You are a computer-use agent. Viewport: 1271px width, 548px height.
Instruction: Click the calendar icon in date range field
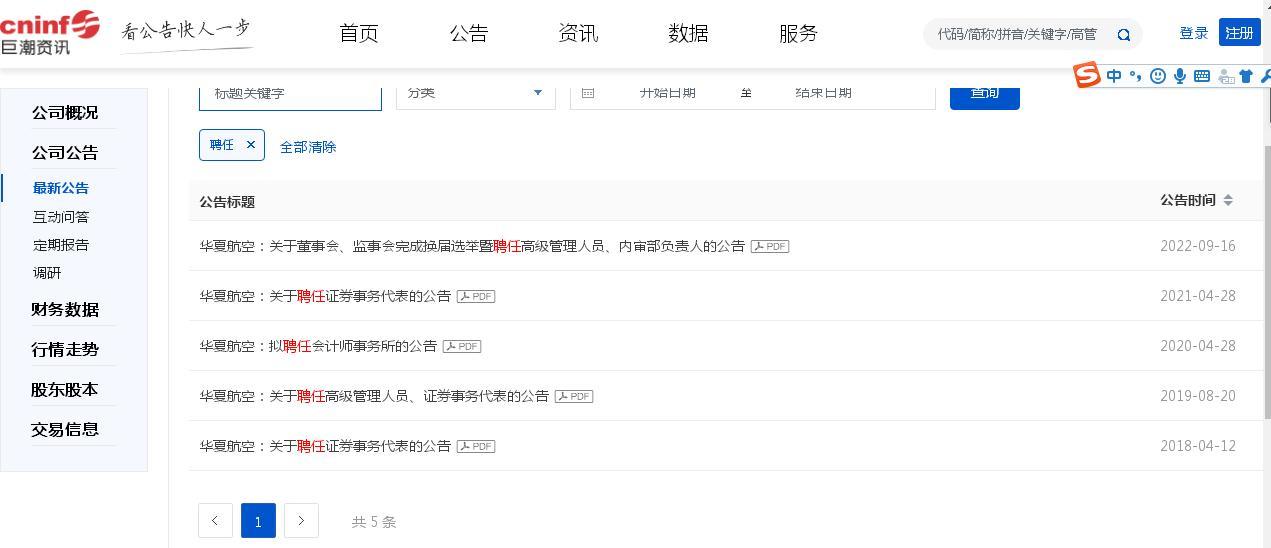588,92
